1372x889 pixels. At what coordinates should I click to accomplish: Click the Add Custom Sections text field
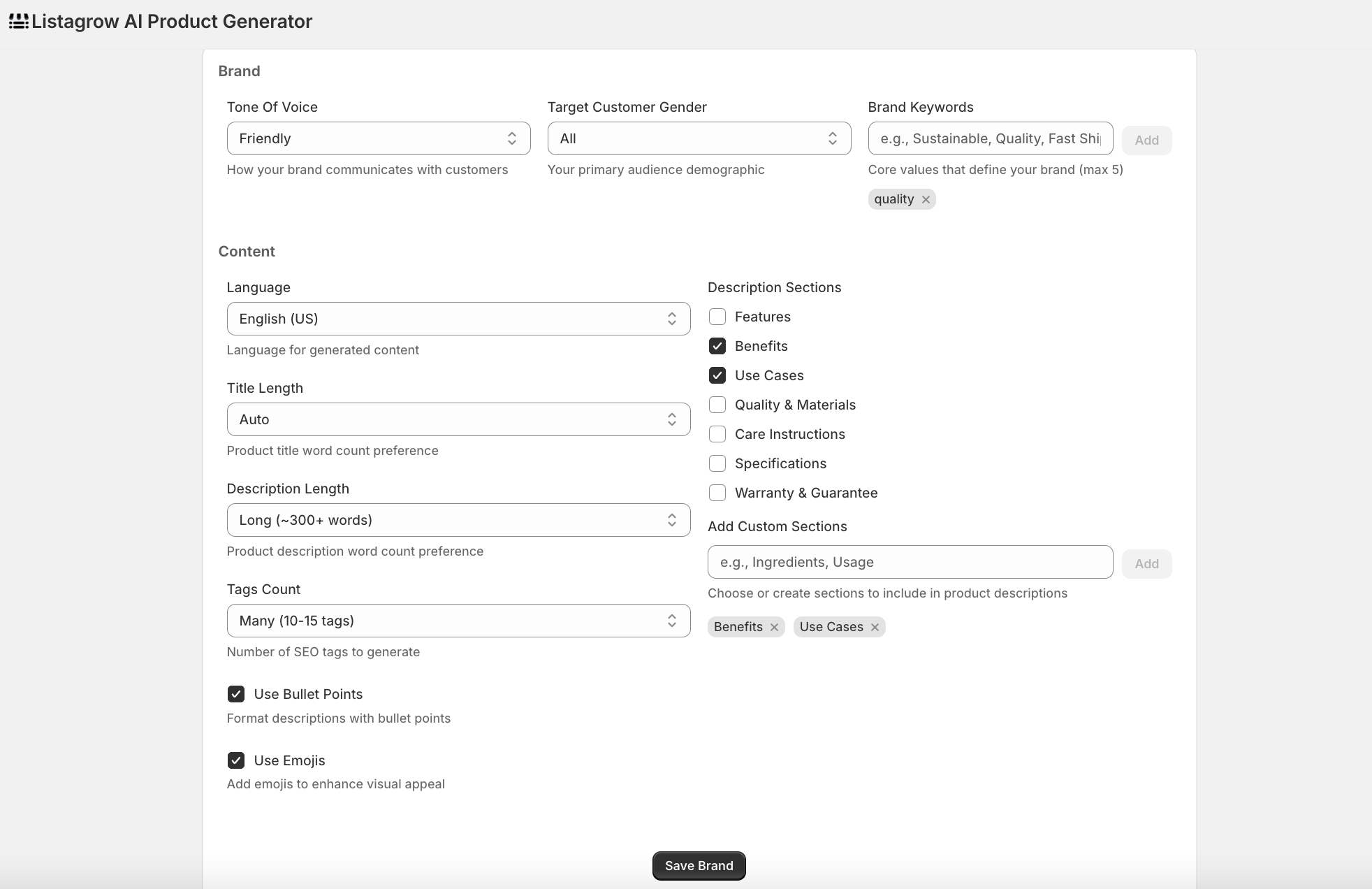(910, 562)
